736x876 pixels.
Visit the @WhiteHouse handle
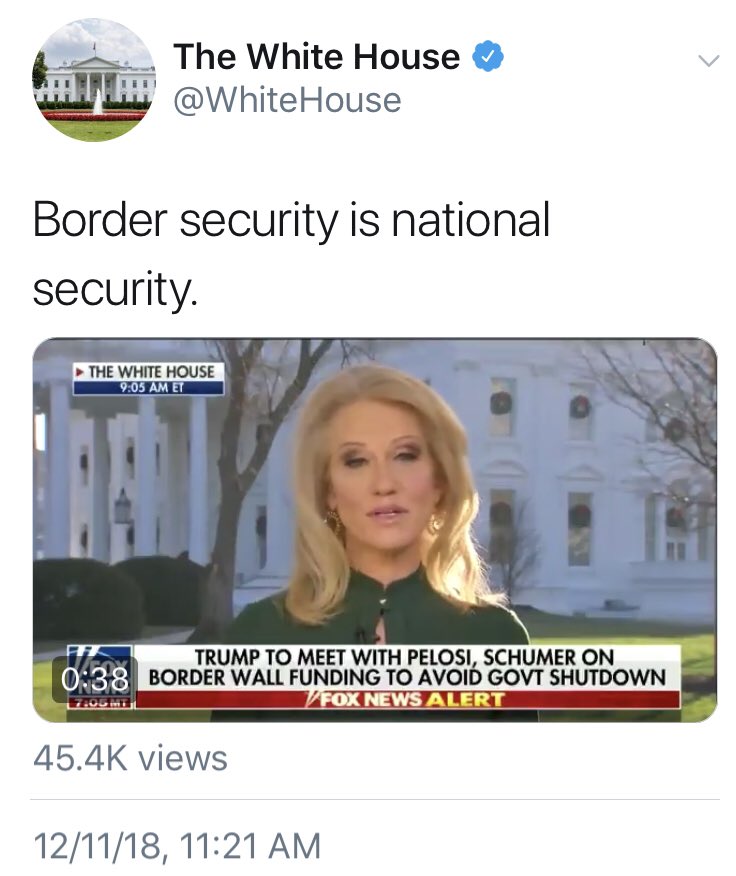(287, 100)
